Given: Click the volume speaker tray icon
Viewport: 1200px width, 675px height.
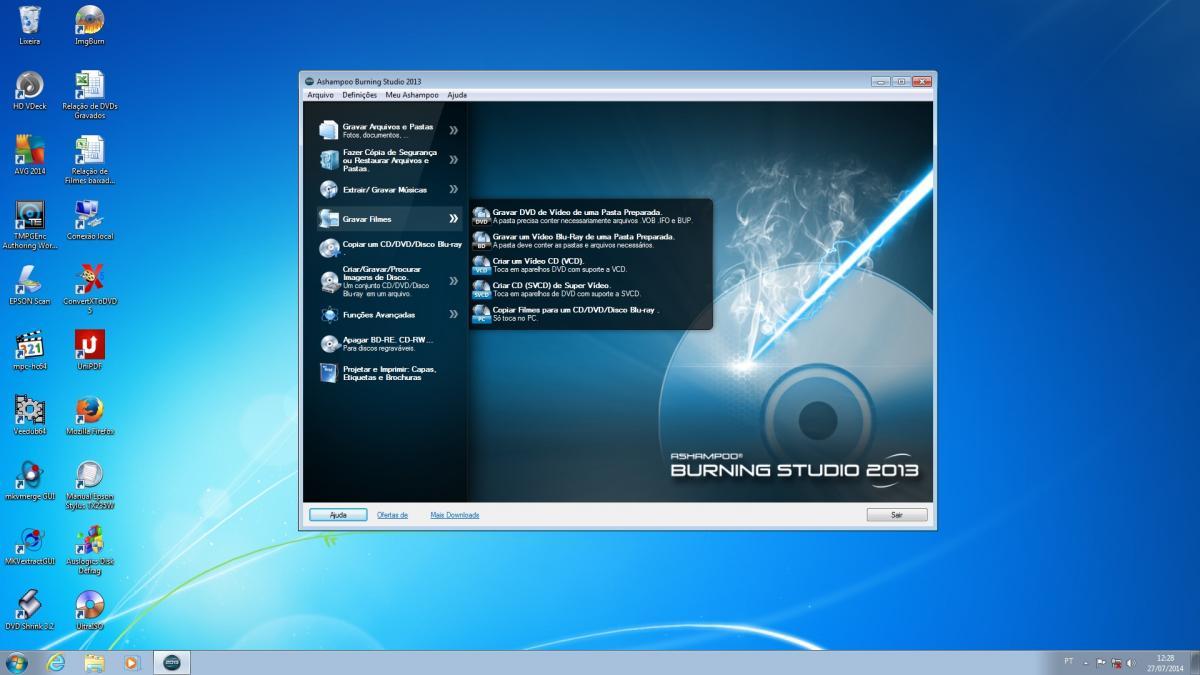Looking at the screenshot, I should coord(1131,662).
